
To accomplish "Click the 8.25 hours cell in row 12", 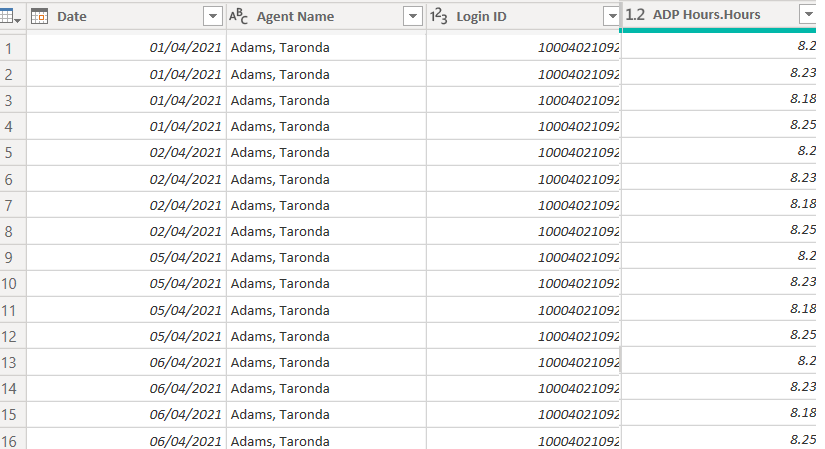I will [x=719, y=334].
